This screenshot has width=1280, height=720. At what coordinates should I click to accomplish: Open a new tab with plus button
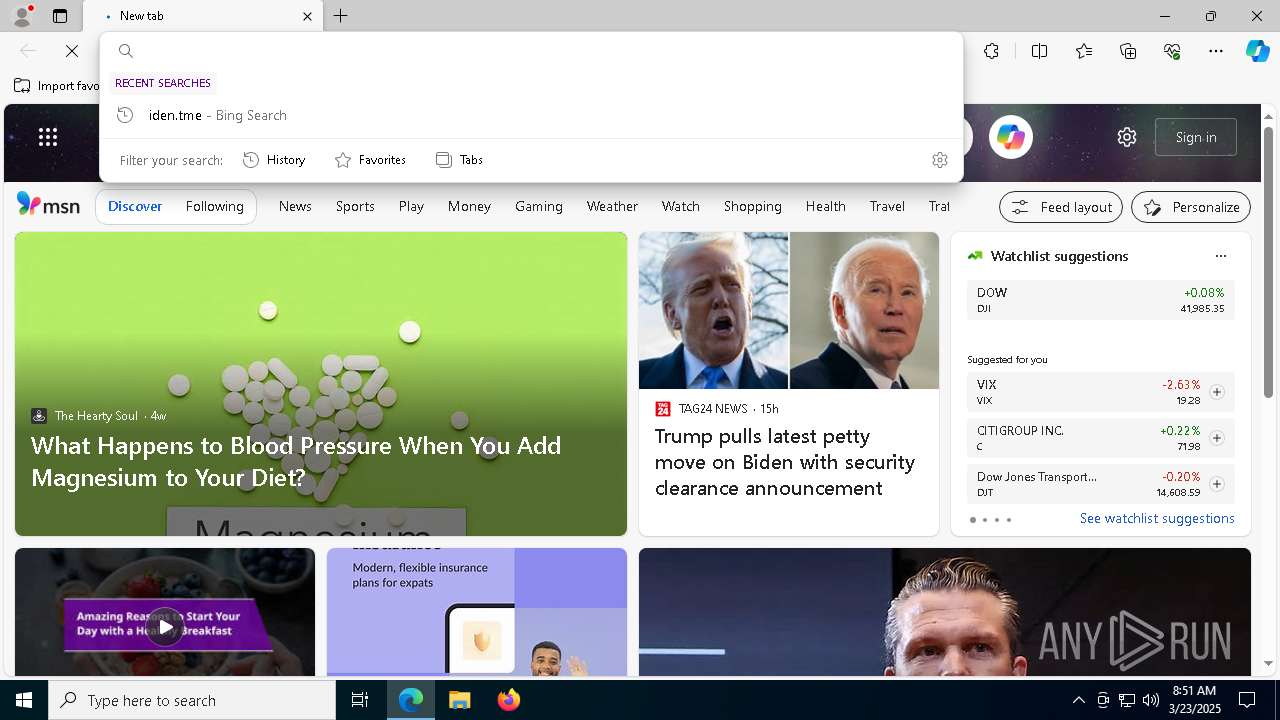pos(341,16)
